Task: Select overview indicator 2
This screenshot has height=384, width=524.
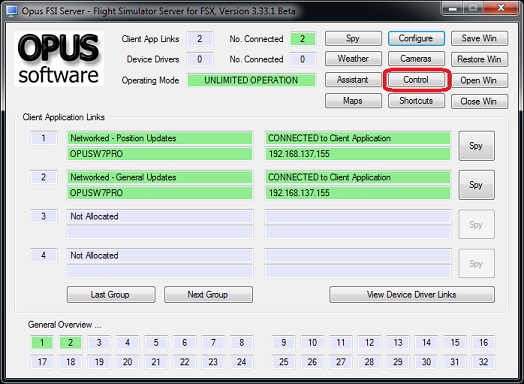Action: click(x=71, y=343)
